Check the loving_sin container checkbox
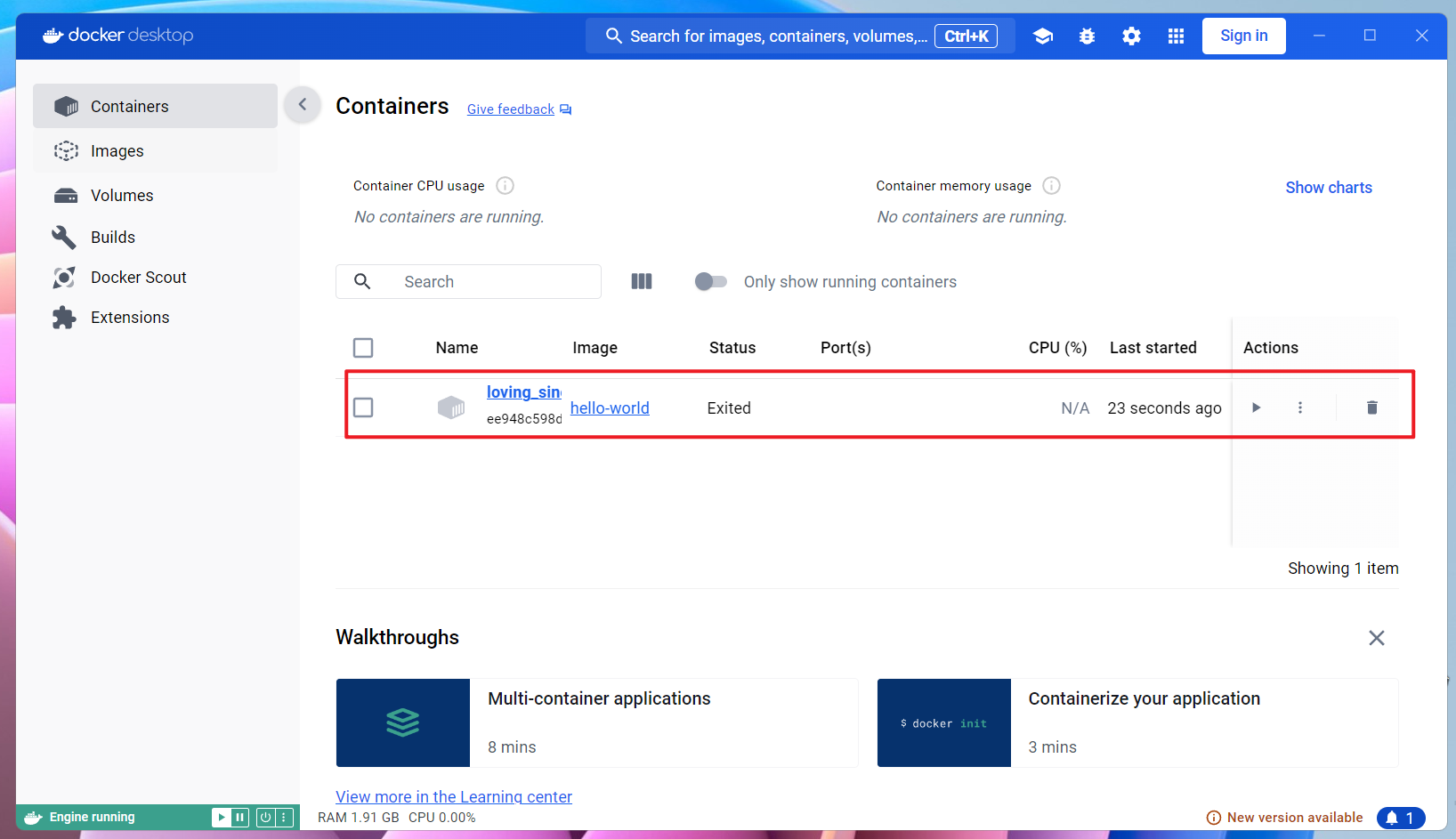Viewport: 1456px width, 839px height. tap(363, 407)
